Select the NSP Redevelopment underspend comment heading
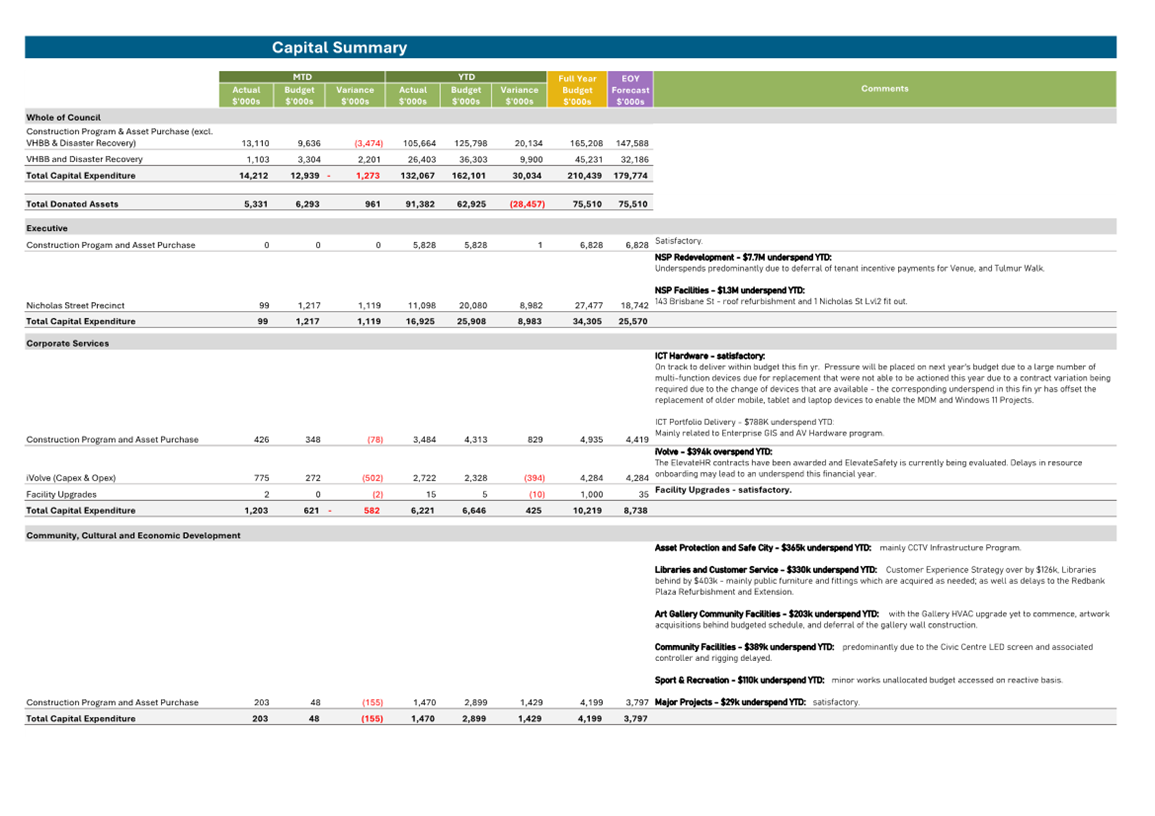 tap(743, 257)
